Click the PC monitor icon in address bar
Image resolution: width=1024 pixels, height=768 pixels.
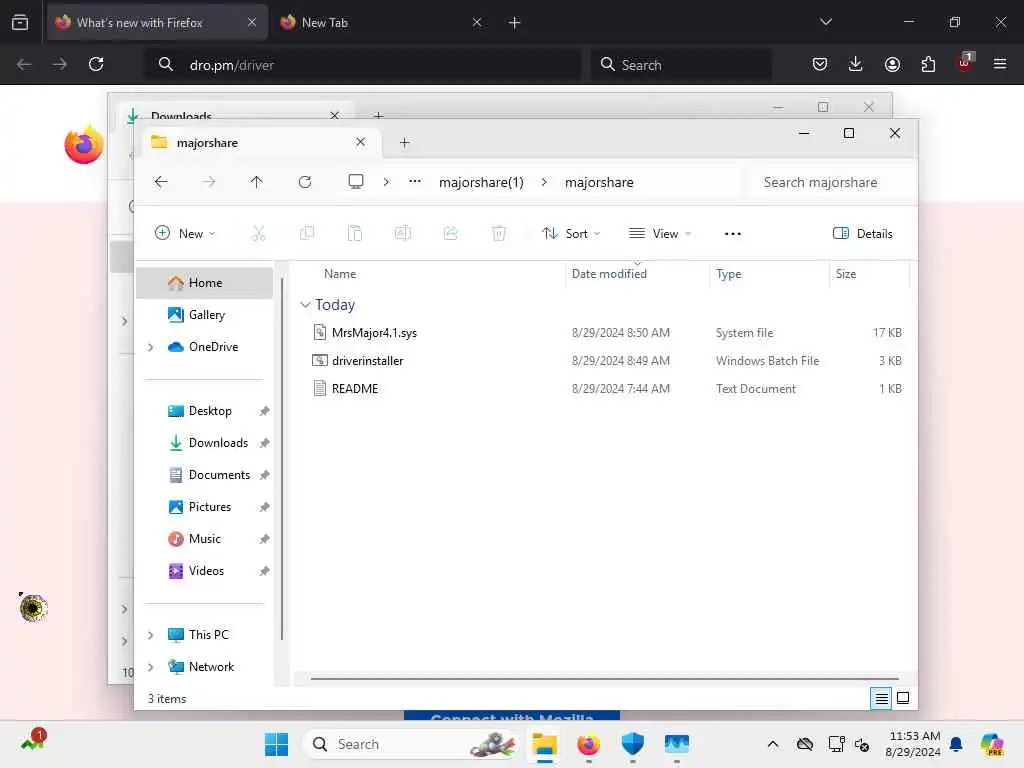pos(356,182)
